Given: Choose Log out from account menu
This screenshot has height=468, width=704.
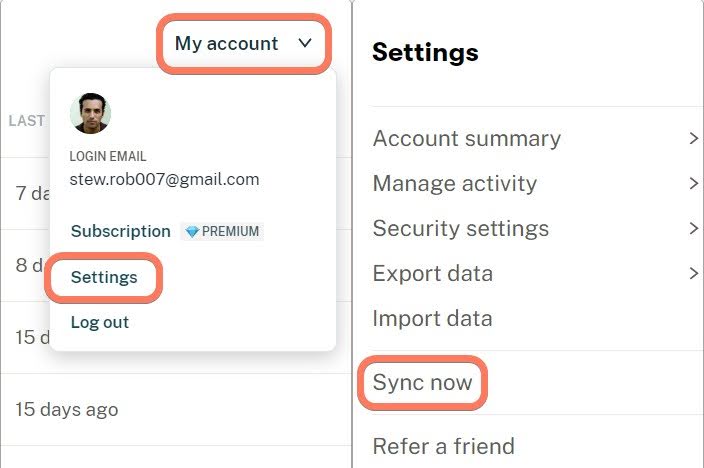Looking at the screenshot, I should (99, 322).
